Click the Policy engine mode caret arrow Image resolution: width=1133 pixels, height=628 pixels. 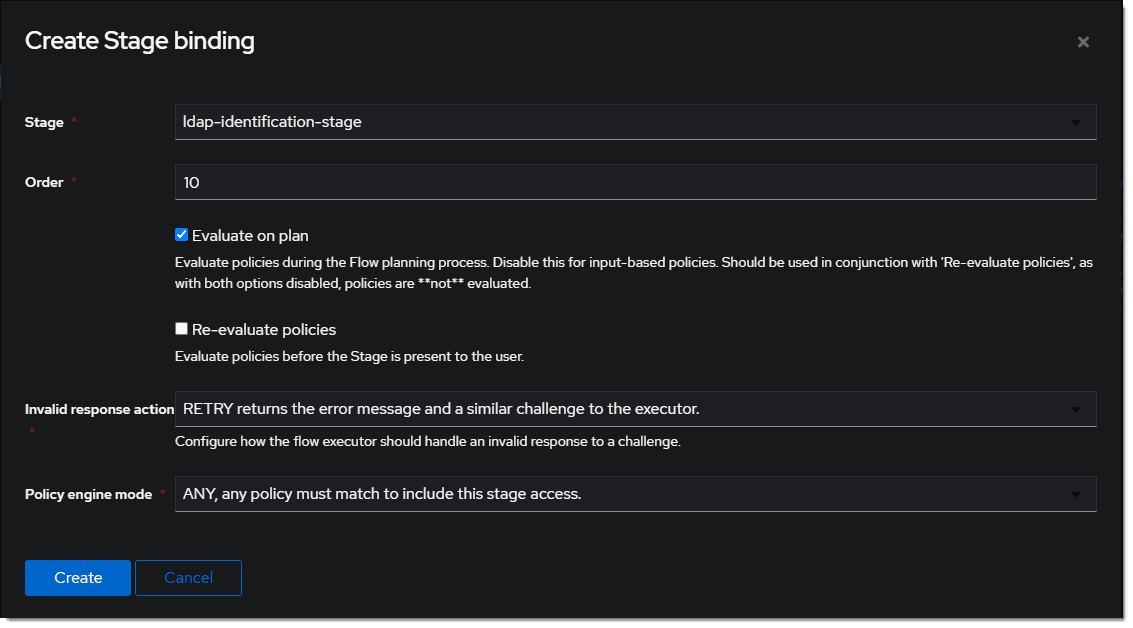pos(1076,494)
